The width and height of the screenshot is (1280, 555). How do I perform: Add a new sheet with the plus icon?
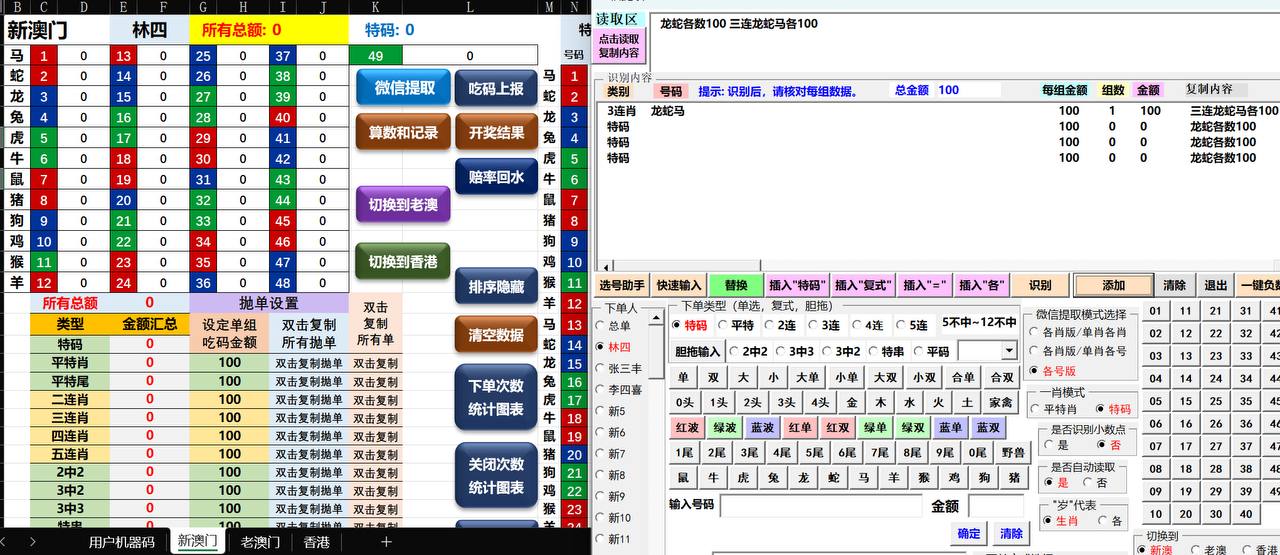click(x=386, y=542)
